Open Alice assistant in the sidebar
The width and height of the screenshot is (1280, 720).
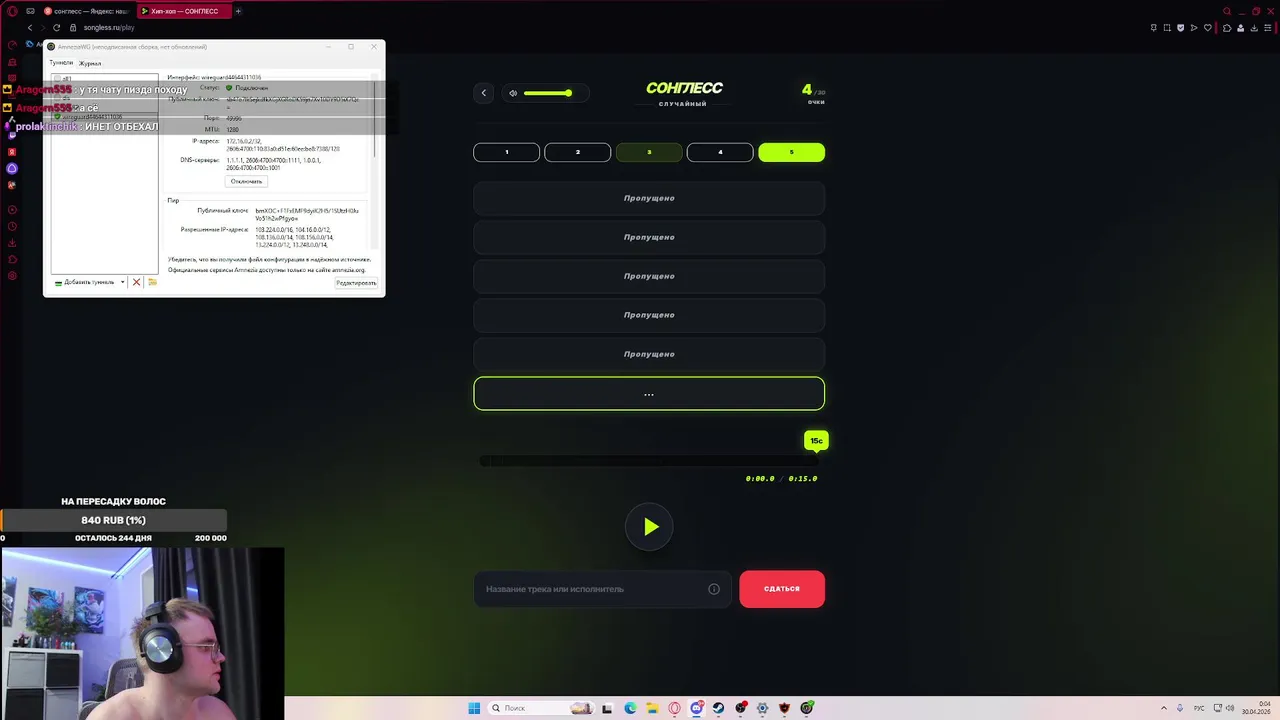(x=12, y=169)
